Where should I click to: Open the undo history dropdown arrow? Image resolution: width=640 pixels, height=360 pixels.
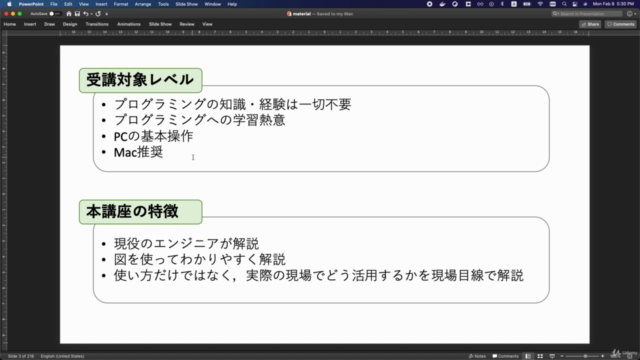(91, 14)
